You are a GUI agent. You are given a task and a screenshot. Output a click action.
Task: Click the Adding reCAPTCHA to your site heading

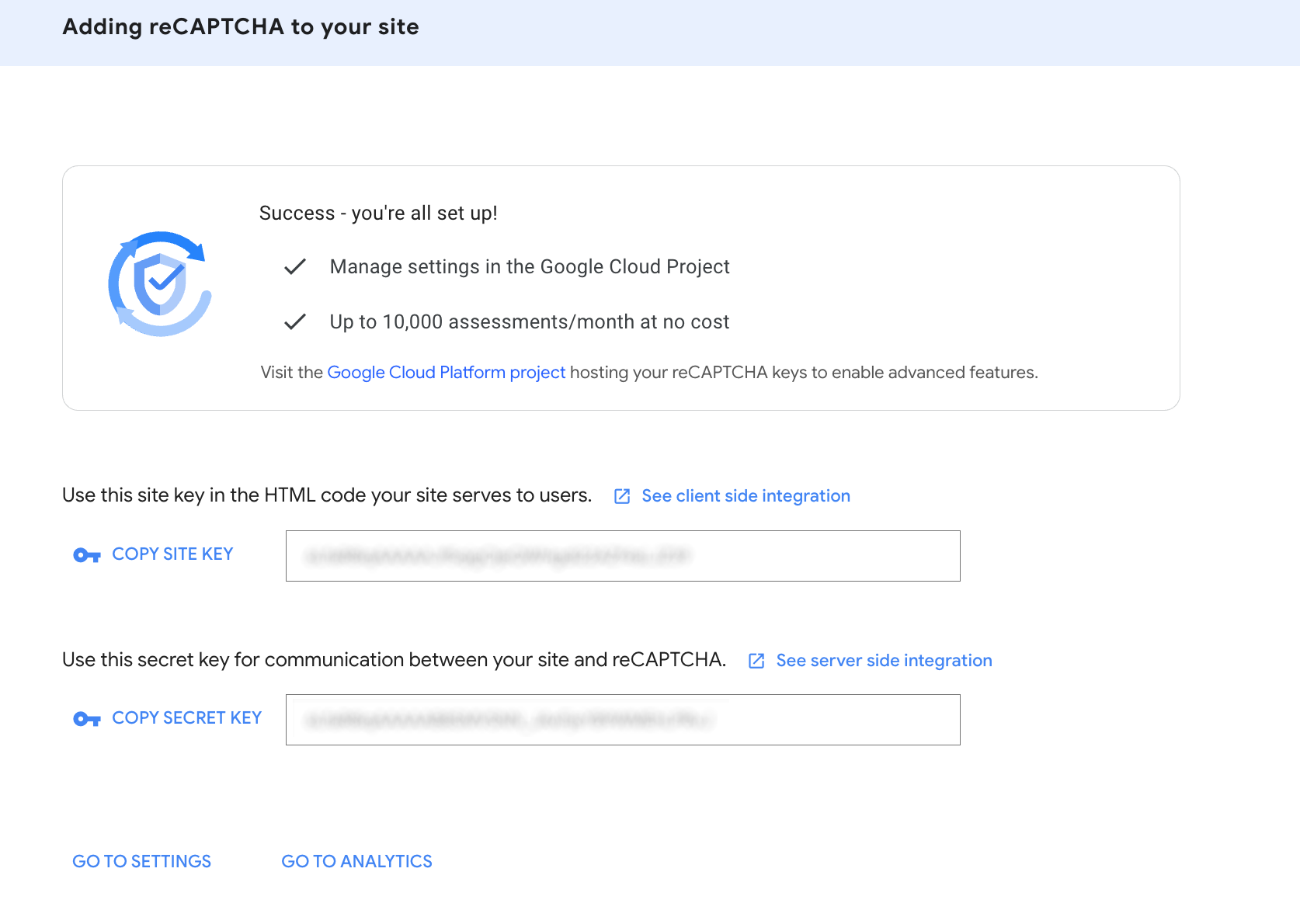(x=241, y=27)
